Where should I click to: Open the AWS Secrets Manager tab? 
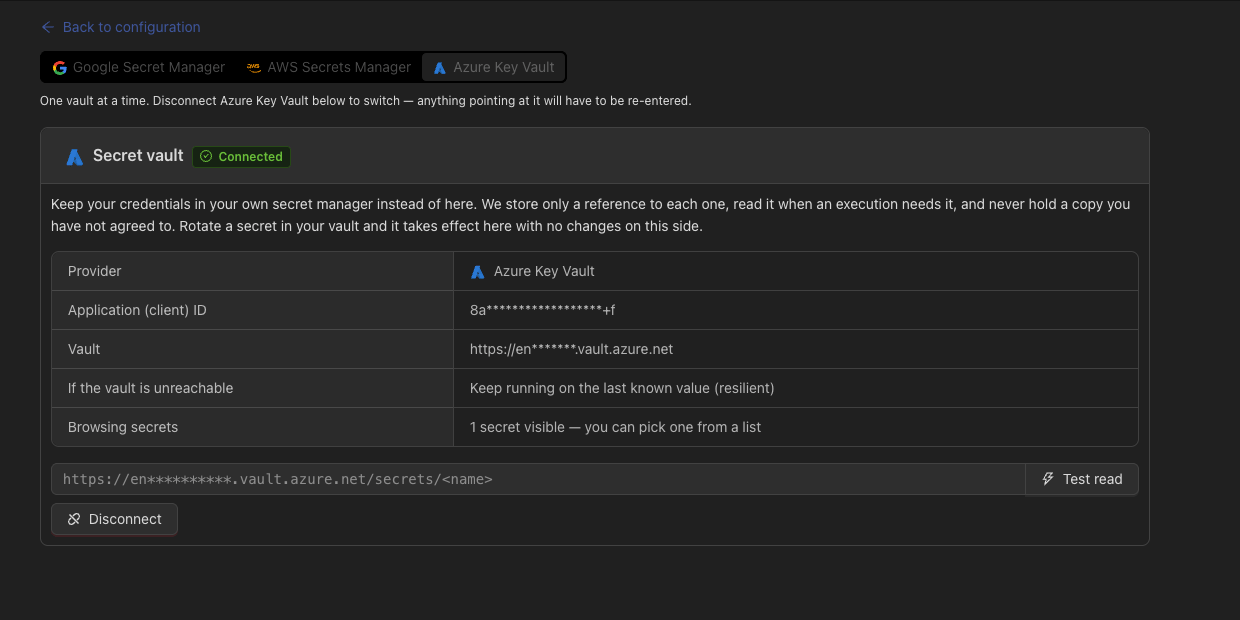click(329, 67)
